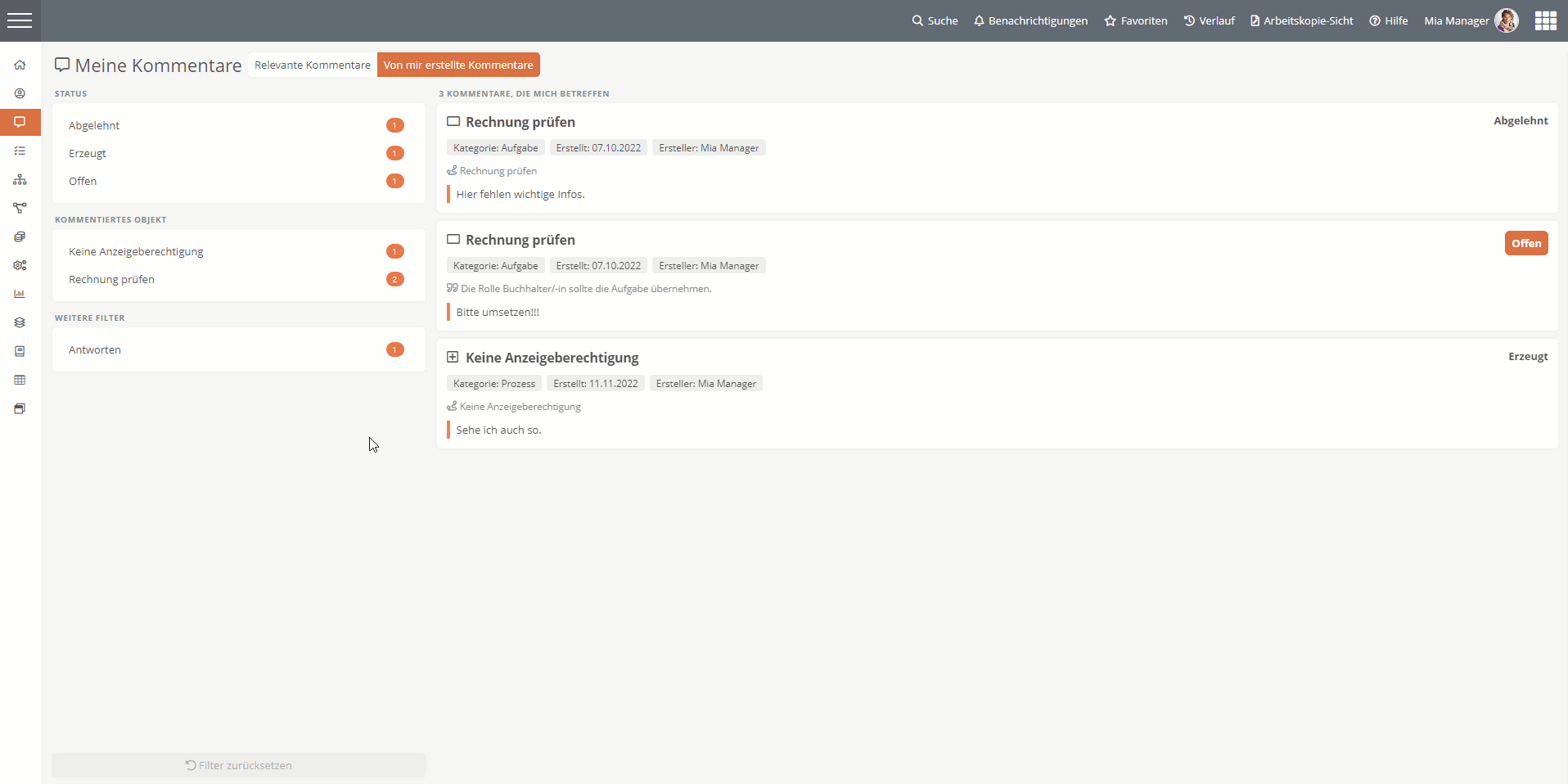This screenshot has width=1568, height=784.
Task: Open the task checklist sidebar icon
Action: (x=20, y=151)
